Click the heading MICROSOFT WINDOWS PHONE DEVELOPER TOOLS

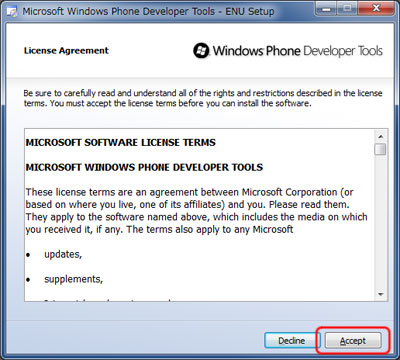pos(144,167)
